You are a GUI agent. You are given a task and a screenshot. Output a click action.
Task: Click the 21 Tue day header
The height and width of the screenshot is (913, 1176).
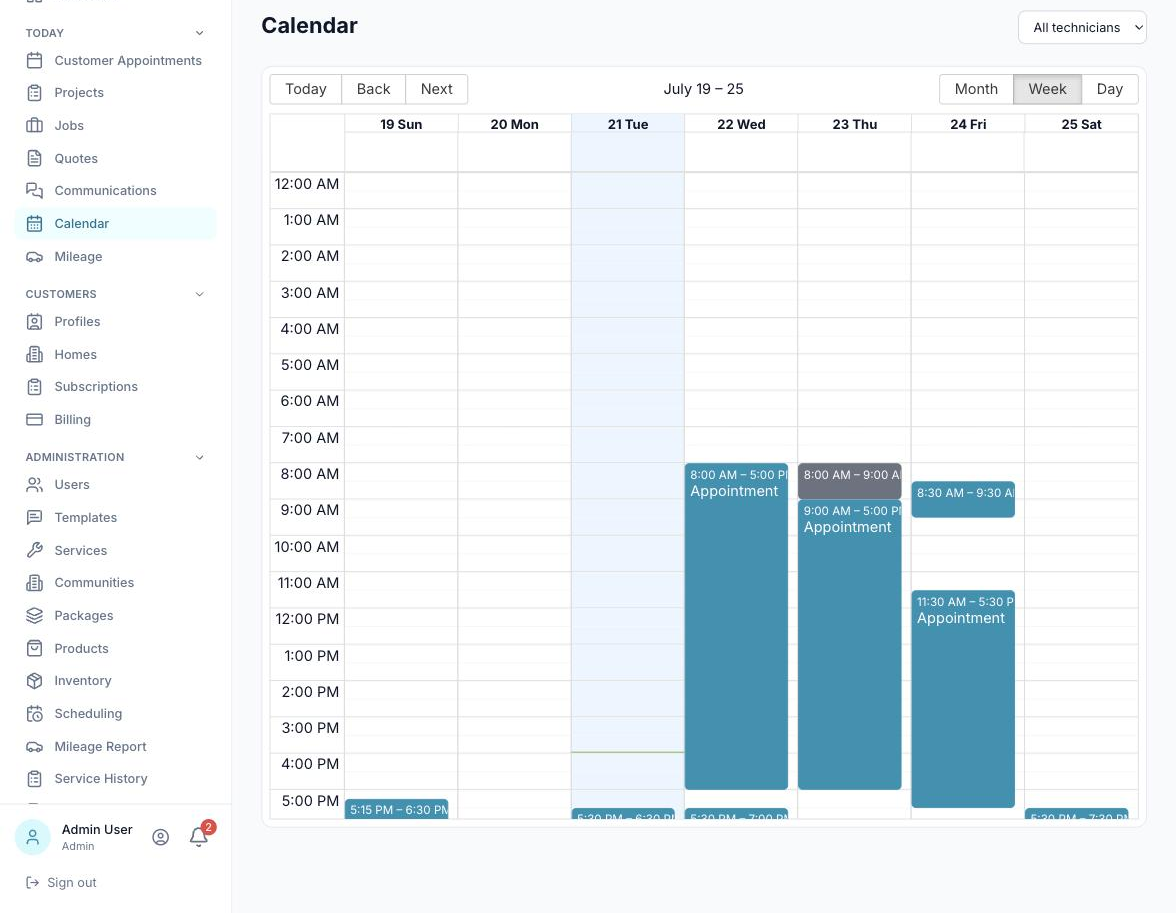[628, 125]
